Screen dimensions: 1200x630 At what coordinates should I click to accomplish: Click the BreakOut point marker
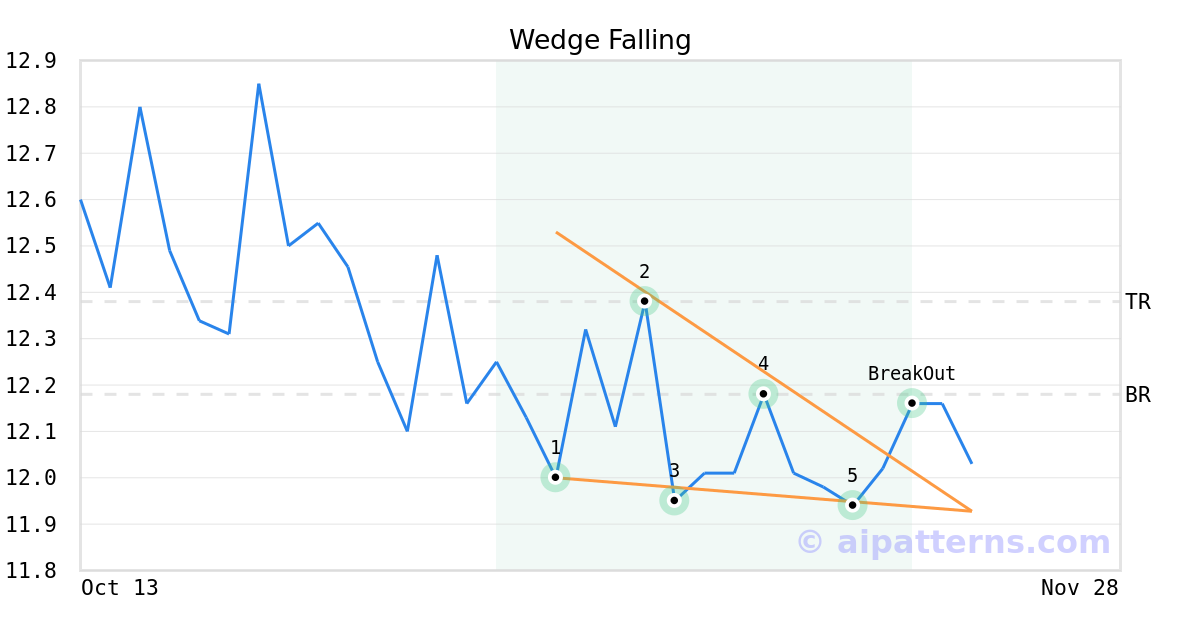tap(911, 403)
